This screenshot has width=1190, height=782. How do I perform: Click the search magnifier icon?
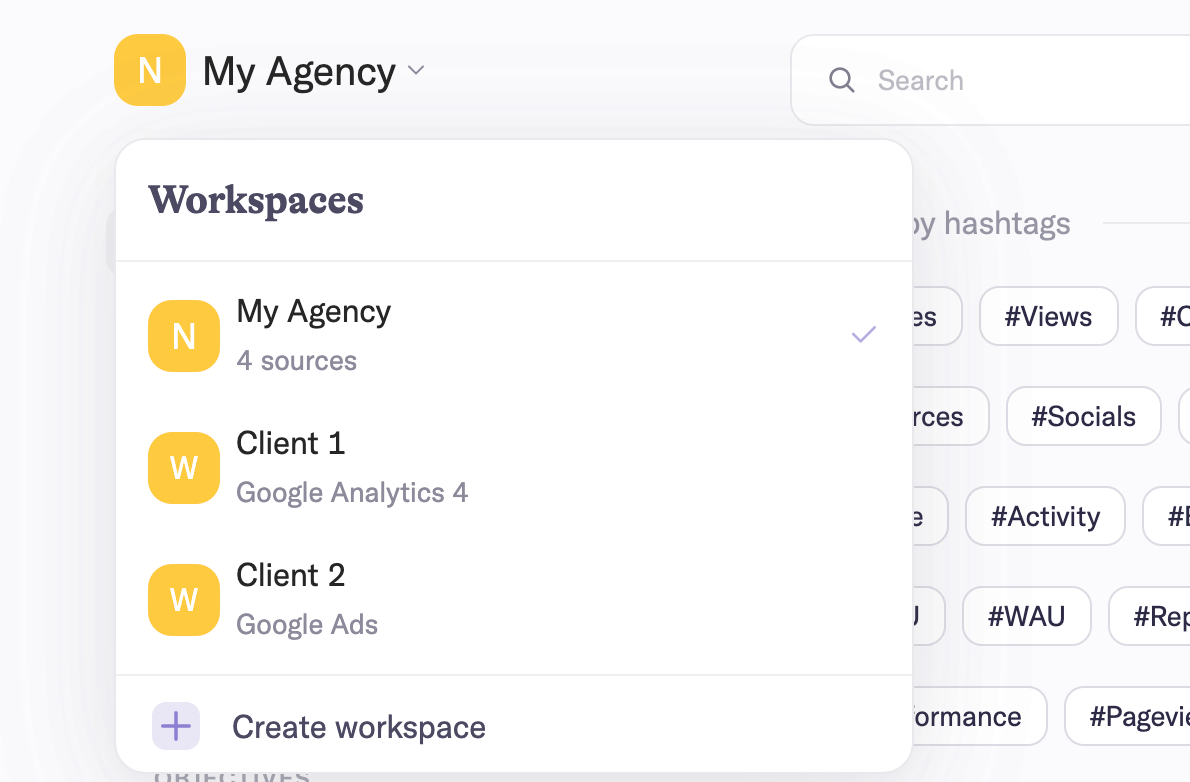pos(841,80)
